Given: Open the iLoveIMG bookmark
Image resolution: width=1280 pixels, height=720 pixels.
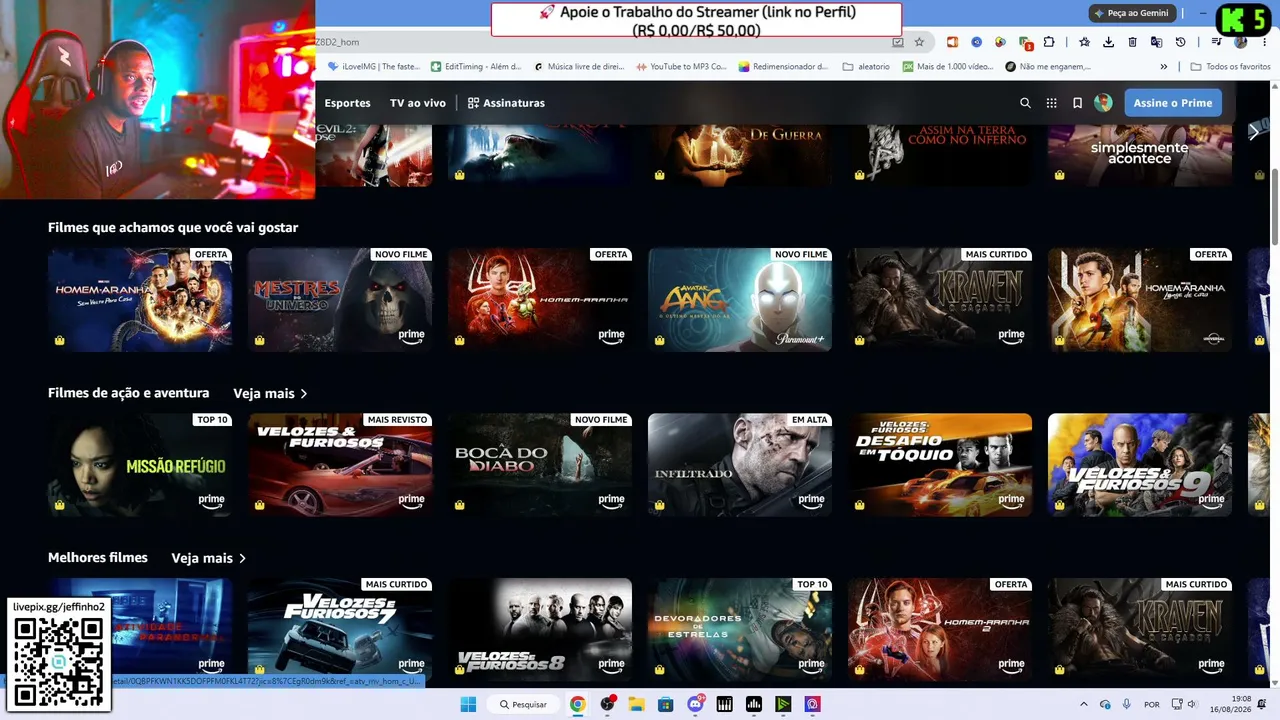Looking at the screenshot, I should click(374, 67).
